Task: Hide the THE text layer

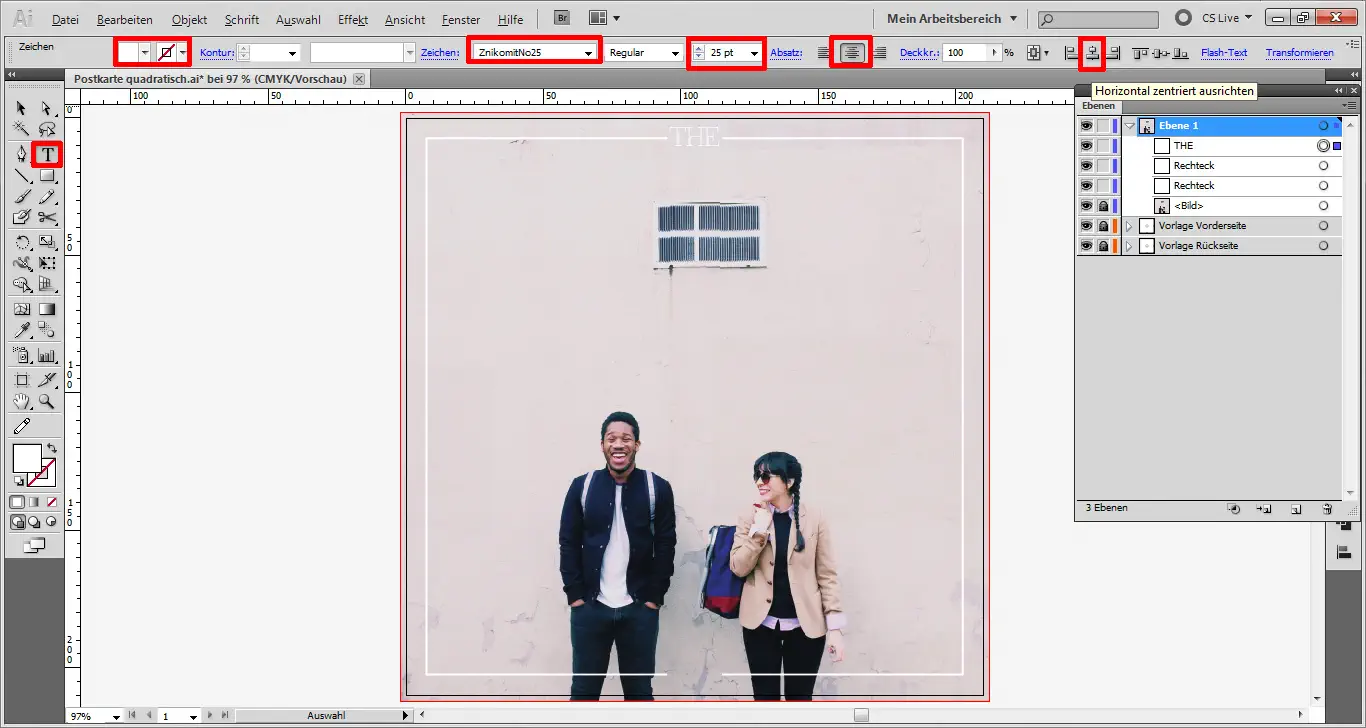Action: point(1086,146)
